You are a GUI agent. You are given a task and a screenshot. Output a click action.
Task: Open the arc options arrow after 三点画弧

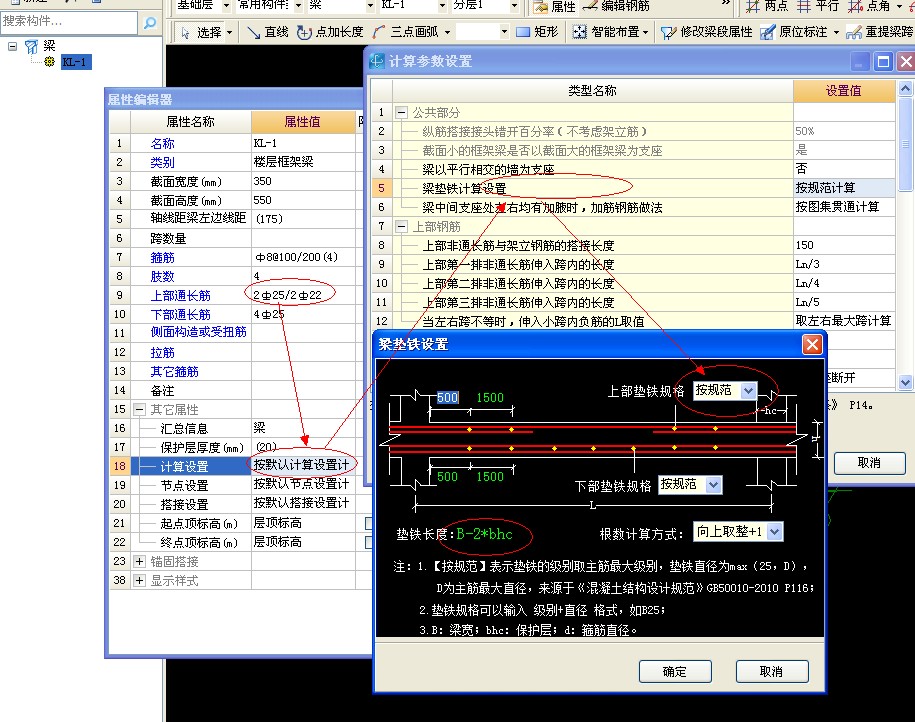click(448, 33)
